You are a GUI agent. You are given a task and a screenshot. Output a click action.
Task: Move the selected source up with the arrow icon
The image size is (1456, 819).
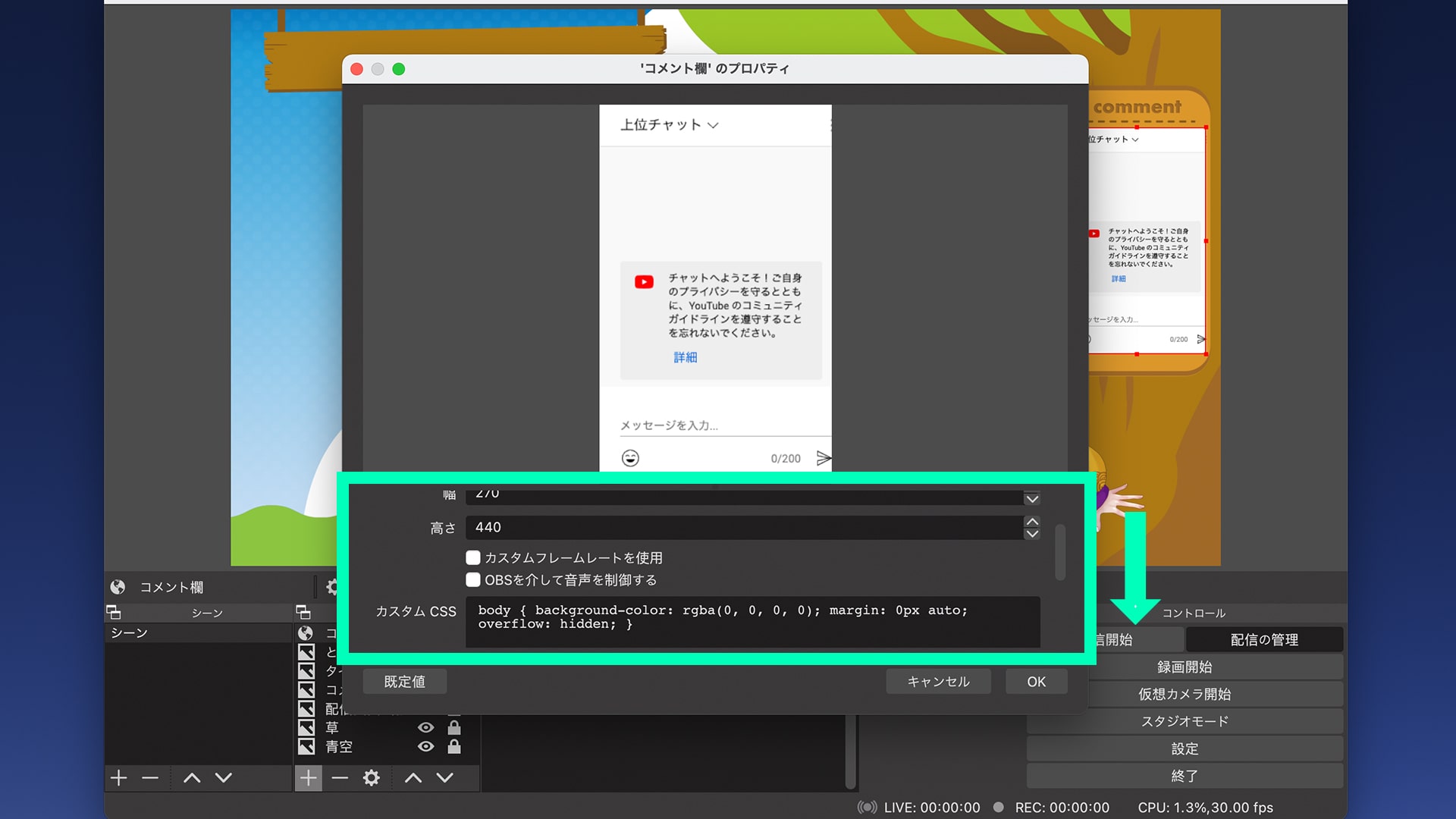[x=413, y=777]
